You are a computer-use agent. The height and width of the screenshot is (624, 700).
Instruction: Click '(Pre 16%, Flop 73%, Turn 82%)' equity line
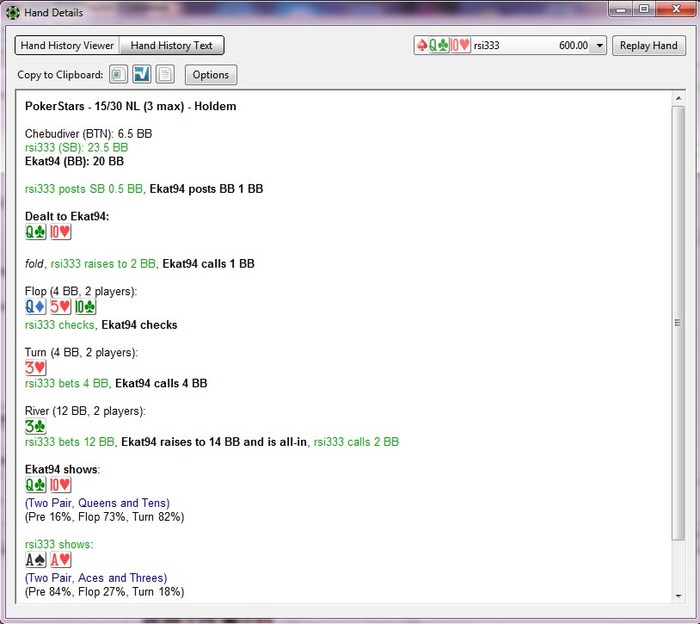104,517
